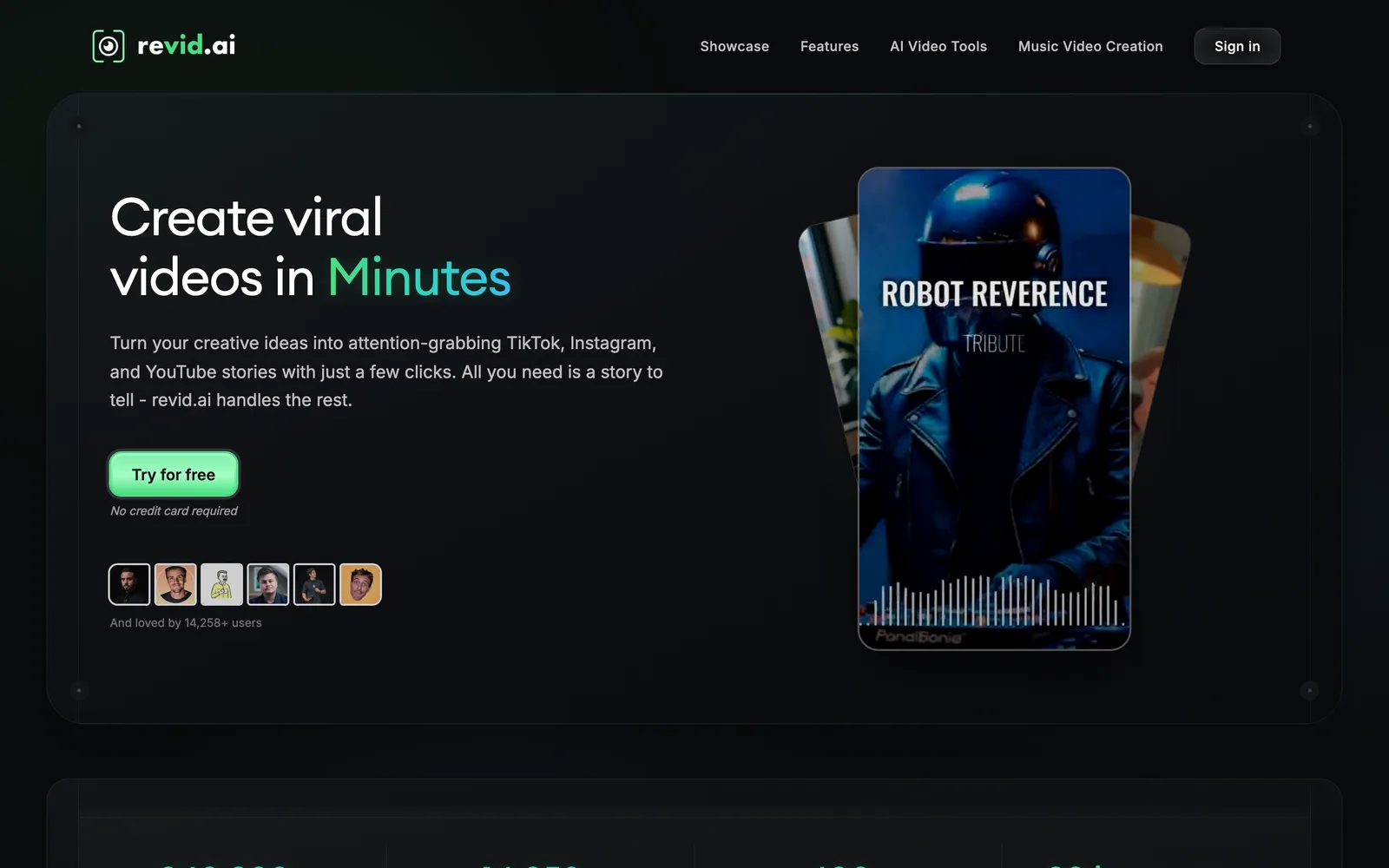Click the 'No credit card required' text
1389x868 pixels.
tap(173, 510)
